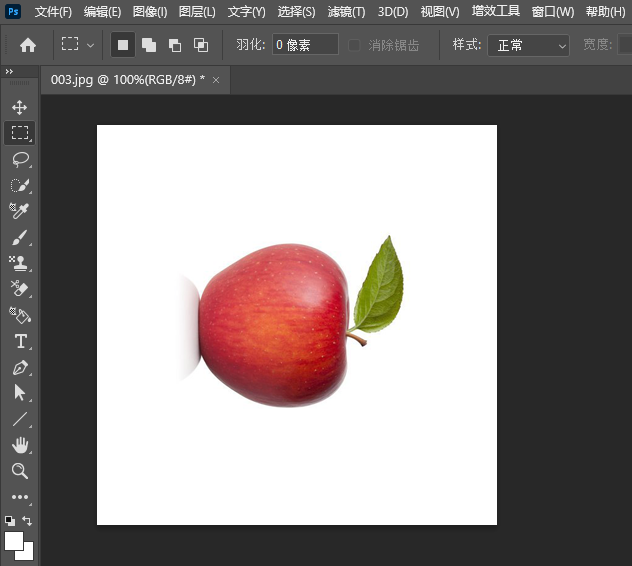Viewport: 632px width, 566px height.
Task: Pick the Quick Selection tool
Action: click(20, 185)
